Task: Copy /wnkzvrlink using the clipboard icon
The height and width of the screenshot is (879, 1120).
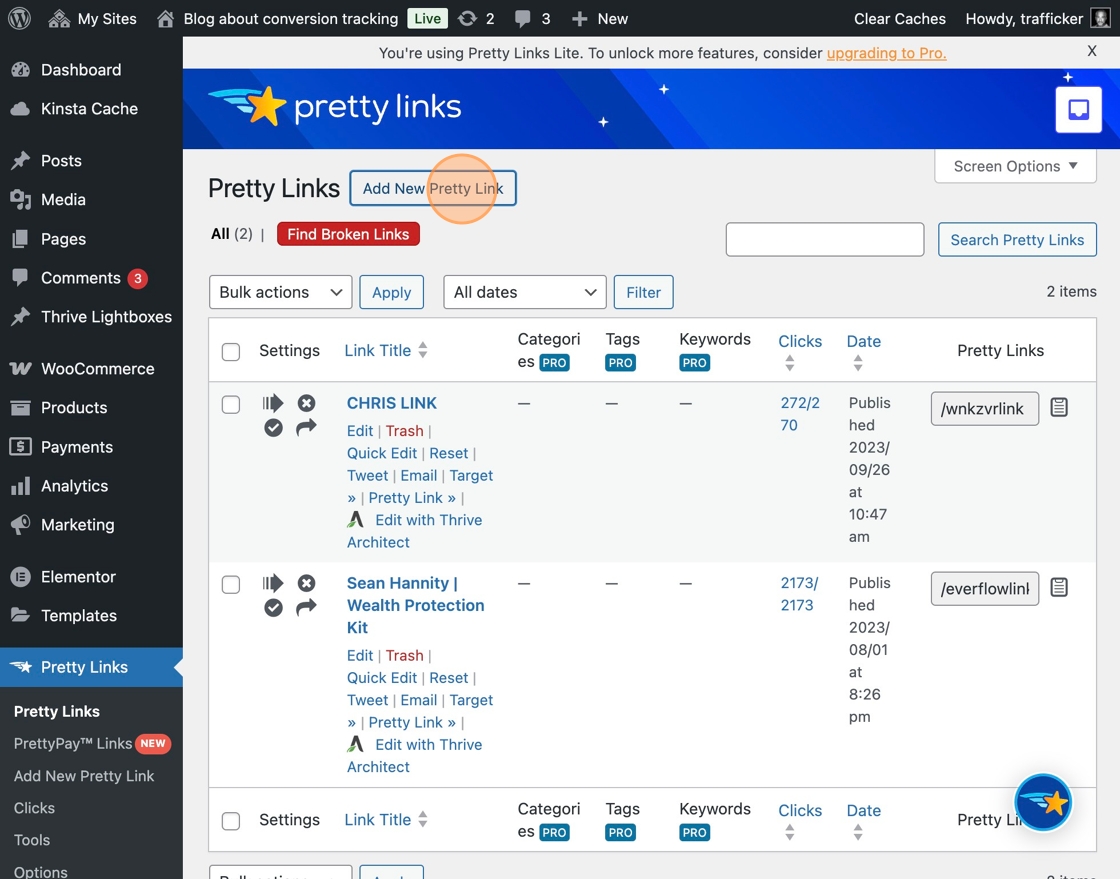Action: pyautogui.click(x=1059, y=407)
